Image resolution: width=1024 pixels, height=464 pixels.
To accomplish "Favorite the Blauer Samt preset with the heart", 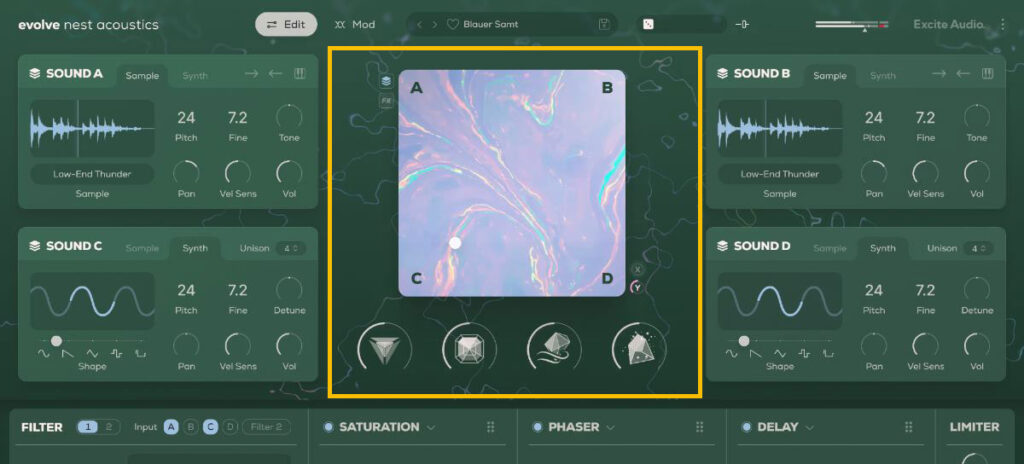I will [x=453, y=25].
